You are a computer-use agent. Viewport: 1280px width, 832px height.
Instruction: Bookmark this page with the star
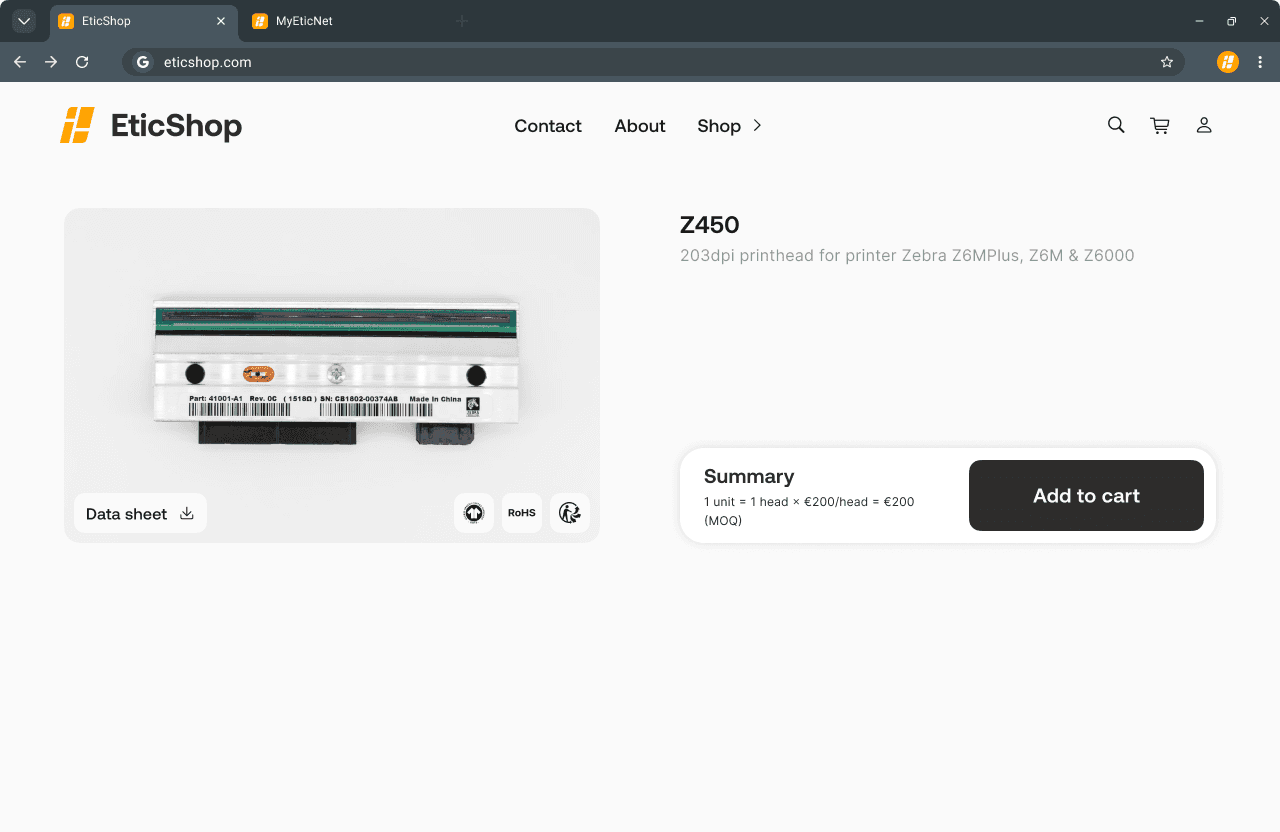tap(1167, 62)
